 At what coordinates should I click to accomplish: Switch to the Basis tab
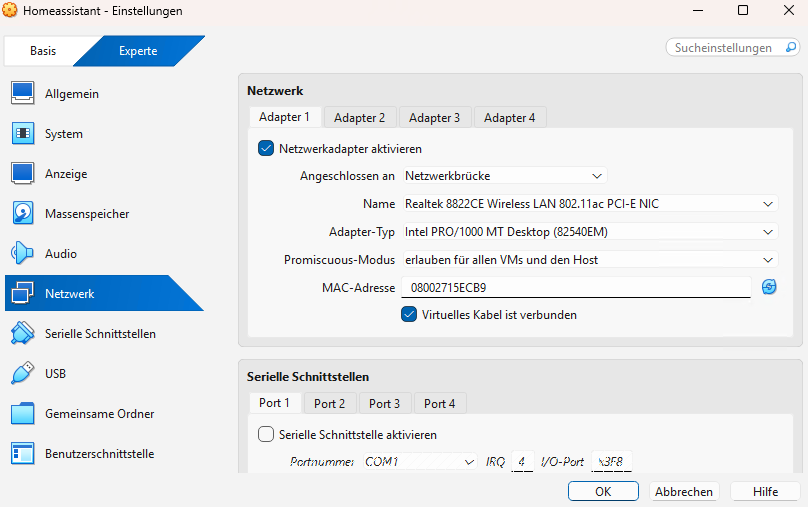point(43,50)
